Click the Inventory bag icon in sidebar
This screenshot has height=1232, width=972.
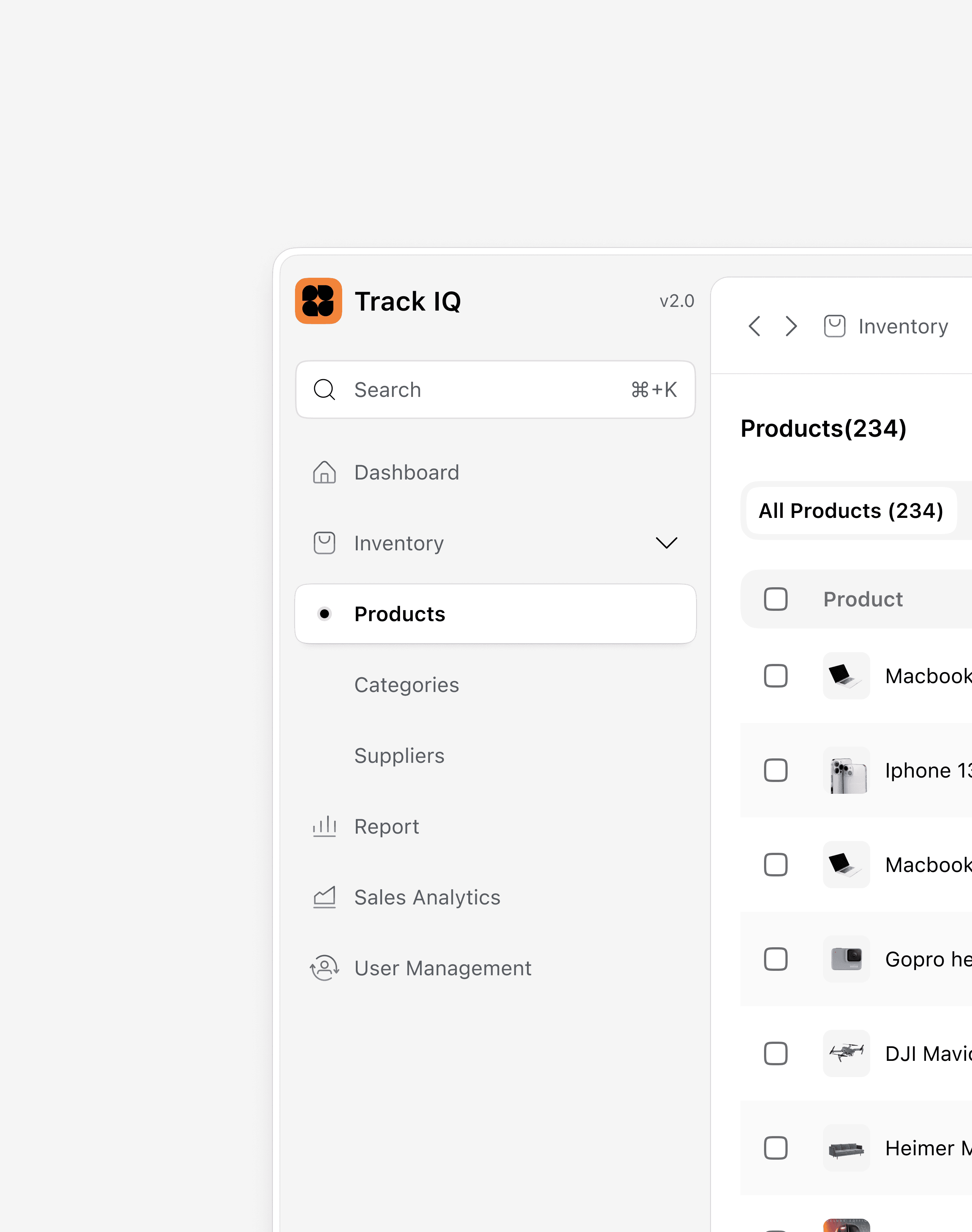pos(324,543)
